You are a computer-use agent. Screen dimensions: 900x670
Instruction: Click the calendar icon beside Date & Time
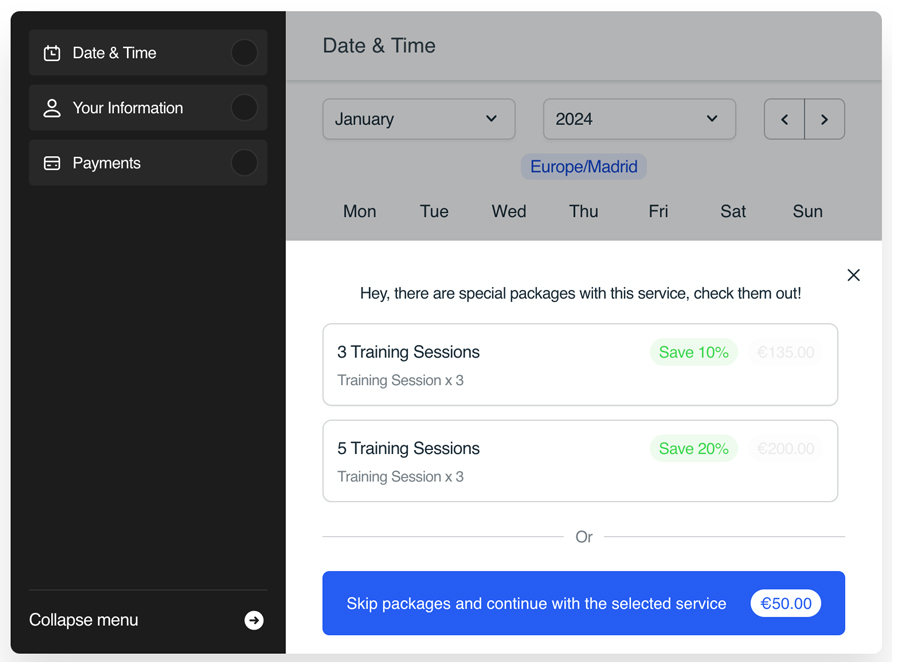(x=52, y=53)
